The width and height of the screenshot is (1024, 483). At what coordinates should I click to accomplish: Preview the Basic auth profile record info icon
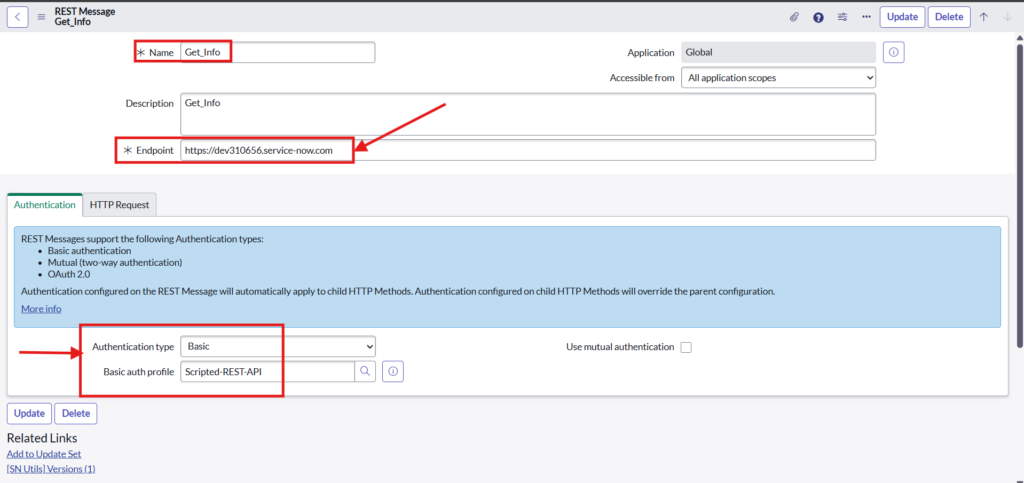pyautogui.click(x=393, y=371)
